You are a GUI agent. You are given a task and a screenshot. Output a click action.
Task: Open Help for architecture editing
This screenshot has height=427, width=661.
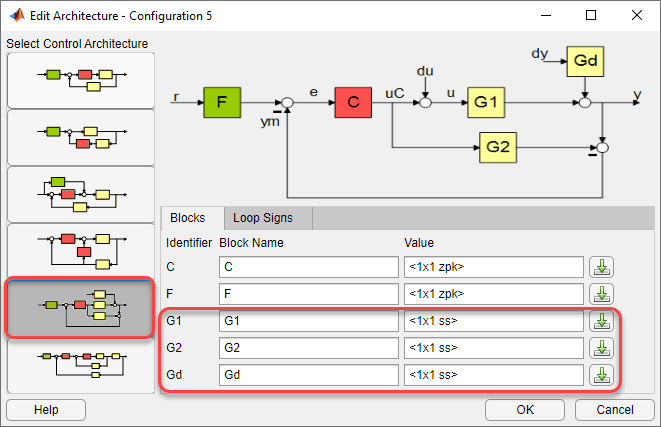(x=46, y=410)
